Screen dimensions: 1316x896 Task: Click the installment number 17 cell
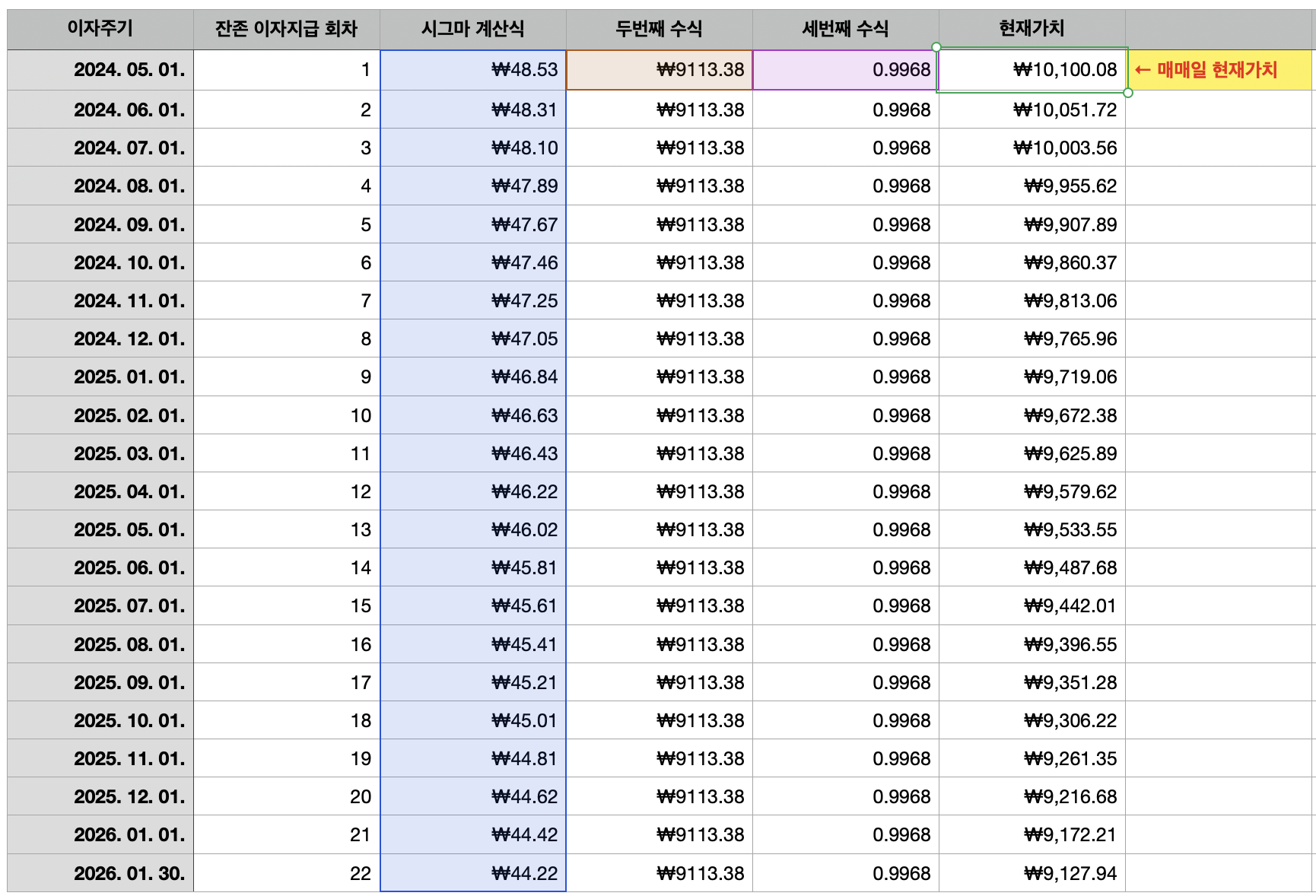[287, 682]
